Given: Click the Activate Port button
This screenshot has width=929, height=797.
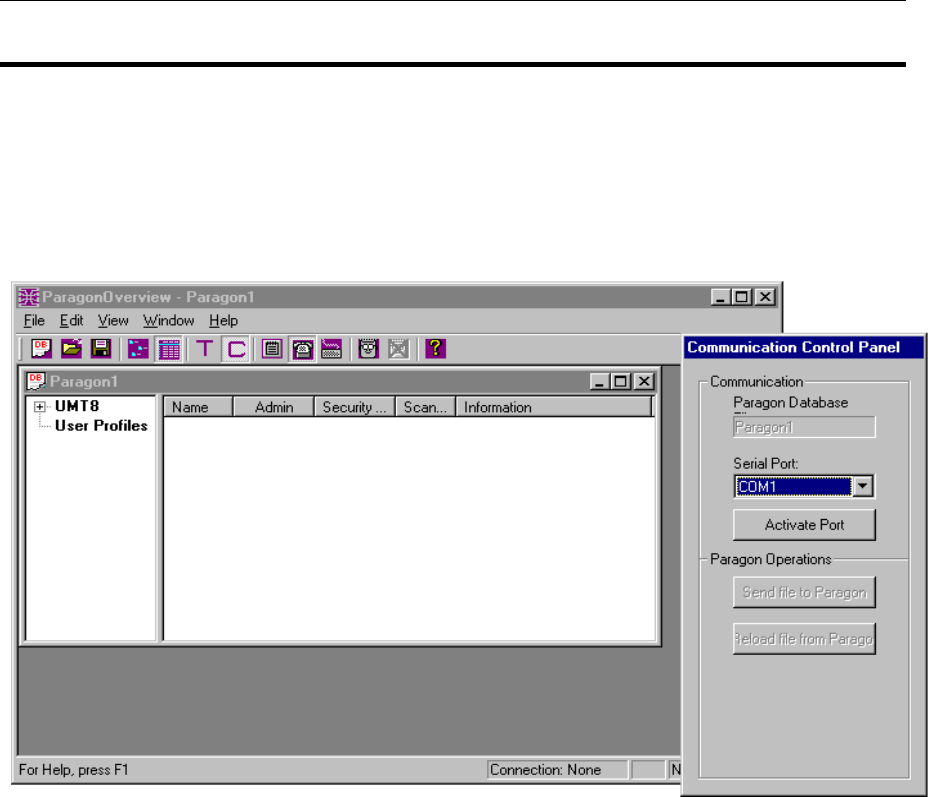Looking at the screenshot, I should (x=804, y=524).
